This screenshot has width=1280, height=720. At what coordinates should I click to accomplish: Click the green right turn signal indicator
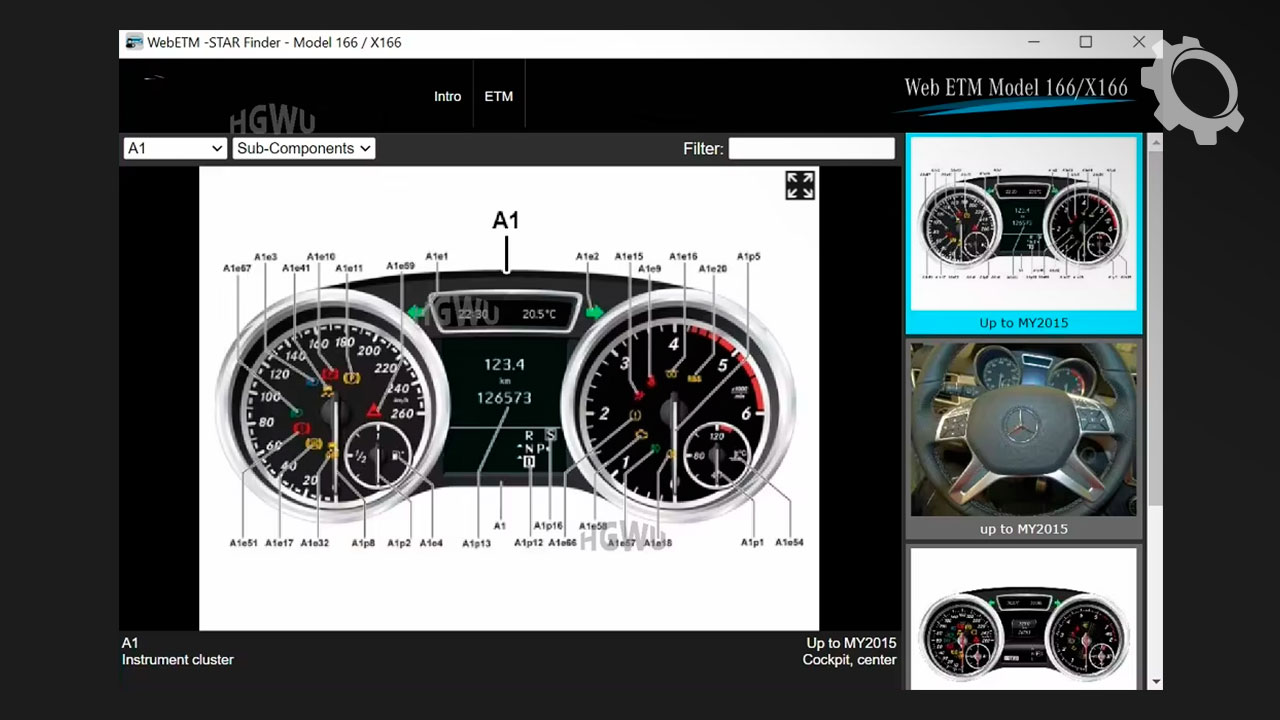tap(595, 312)
